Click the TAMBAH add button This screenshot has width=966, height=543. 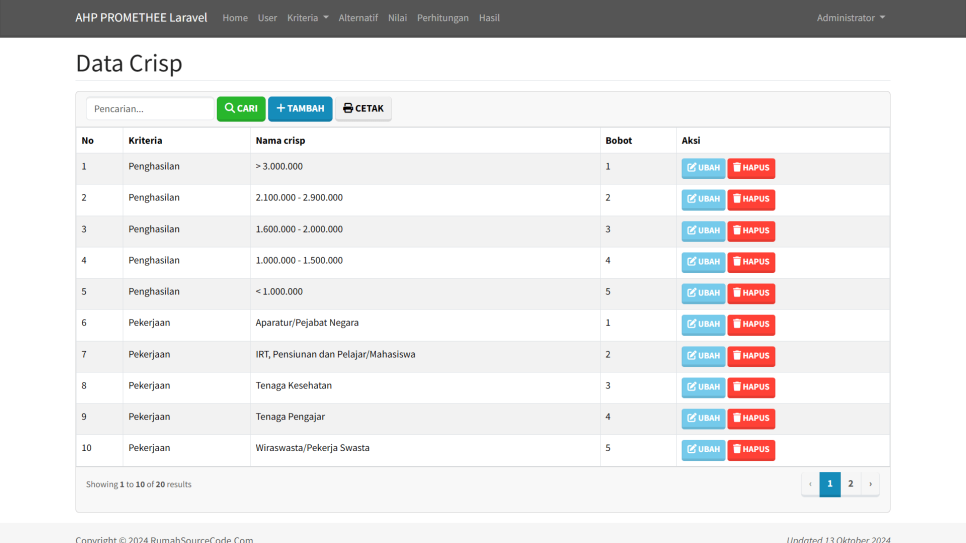click(300, 108)
